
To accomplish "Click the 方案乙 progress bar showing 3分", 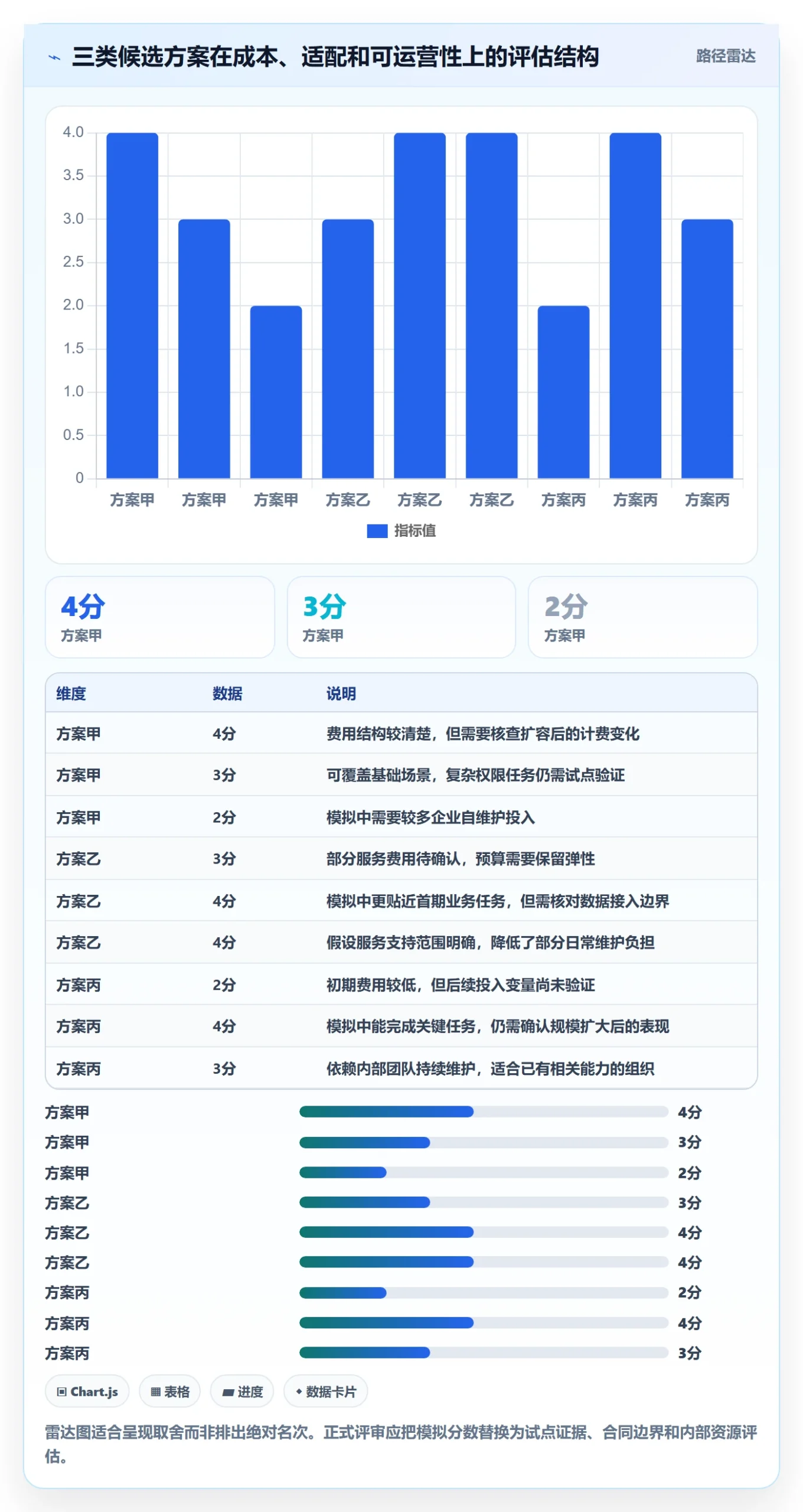I will coord(484,1202).
